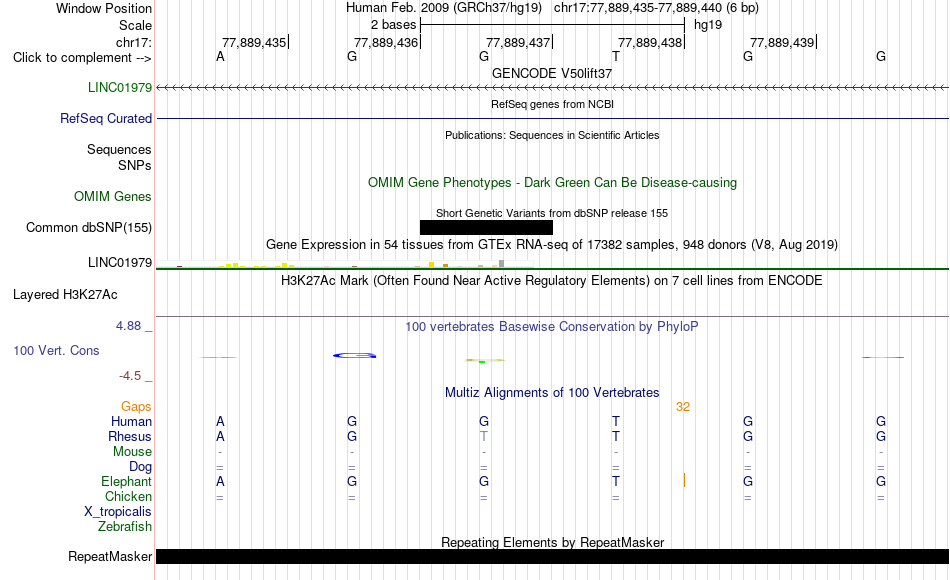Click the gray T base in Rhesus row
This screenshot has width=950, height=580.
pos(483,436)
